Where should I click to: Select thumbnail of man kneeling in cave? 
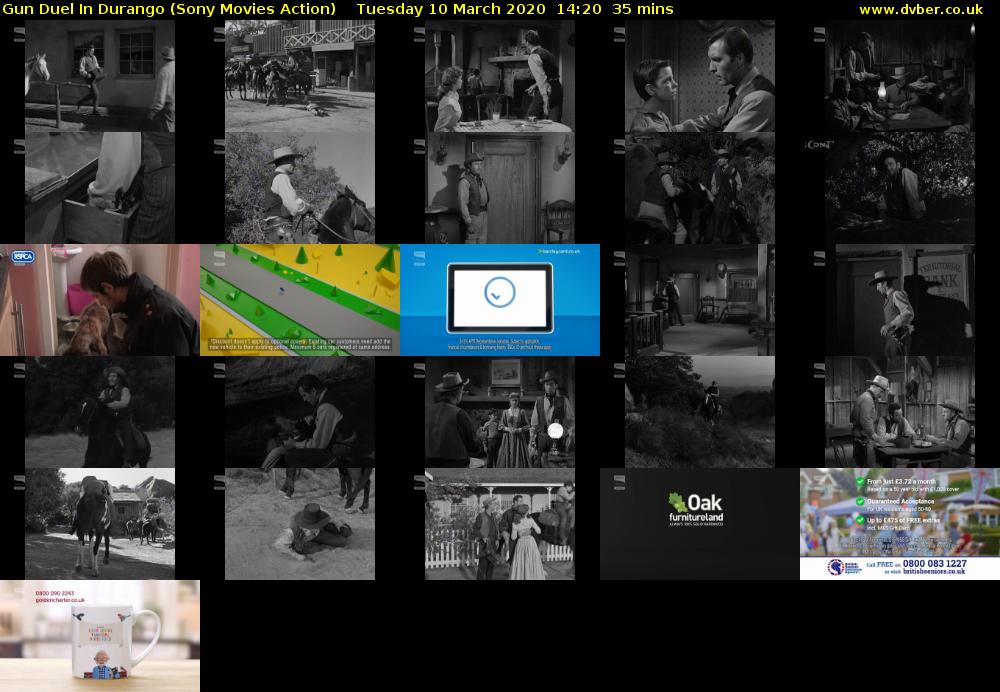coord(300,412)
